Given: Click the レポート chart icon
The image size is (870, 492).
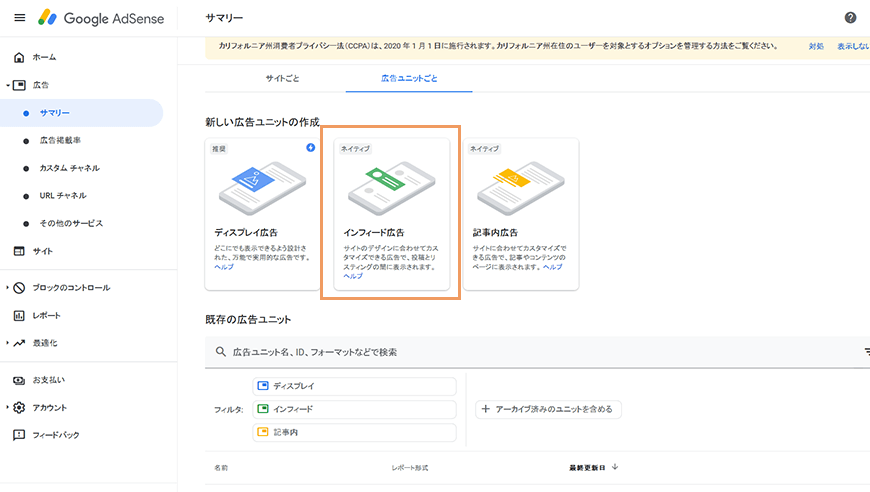Looking at the screenshot, I should [x=19, y=316].
